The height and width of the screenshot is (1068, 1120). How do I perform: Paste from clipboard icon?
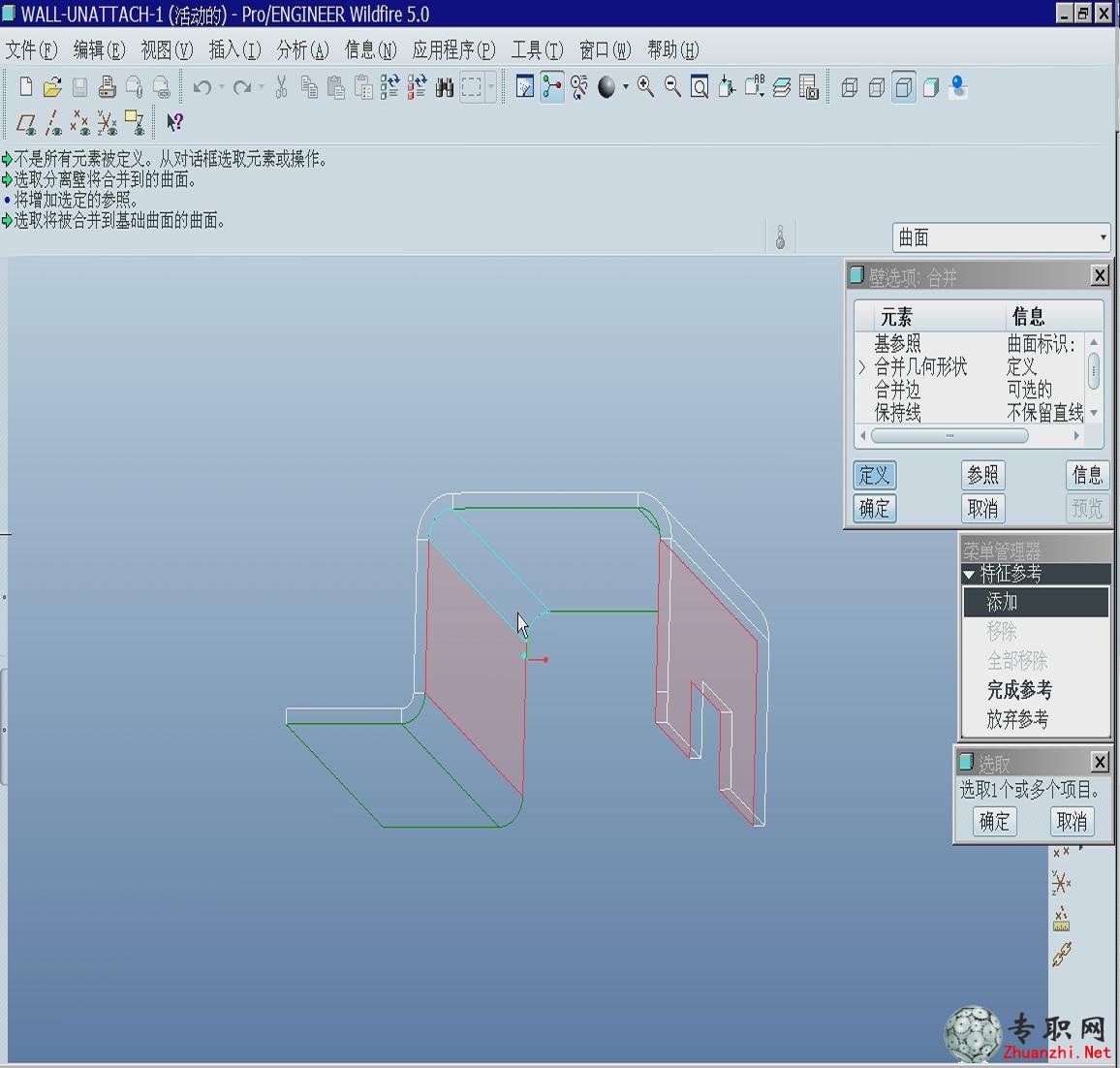pyautogui.click(x=336, y=87)
